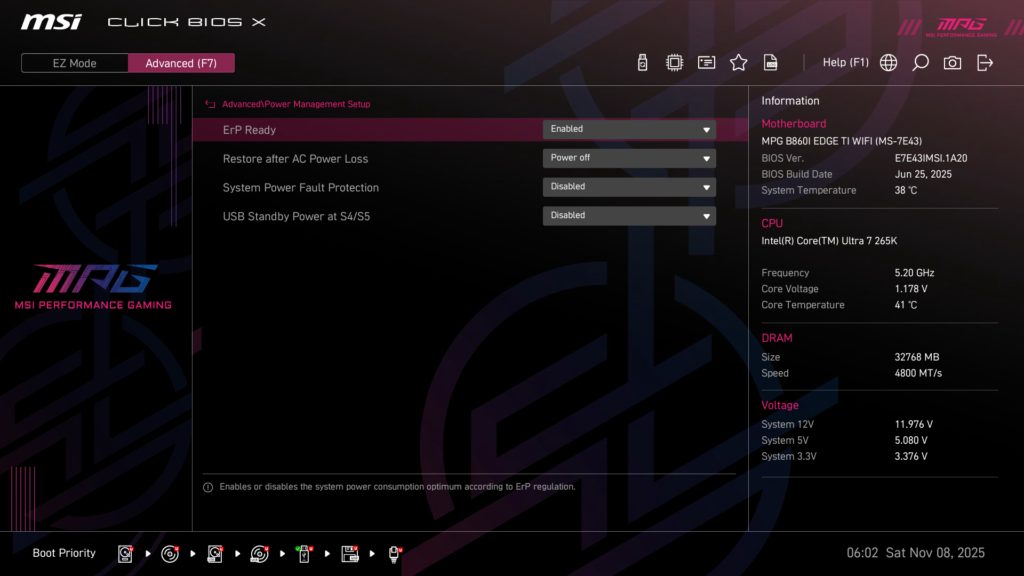Screen dimensions: 1024x576
Task: Click the exit arrow icon
Action: [985, 62]
